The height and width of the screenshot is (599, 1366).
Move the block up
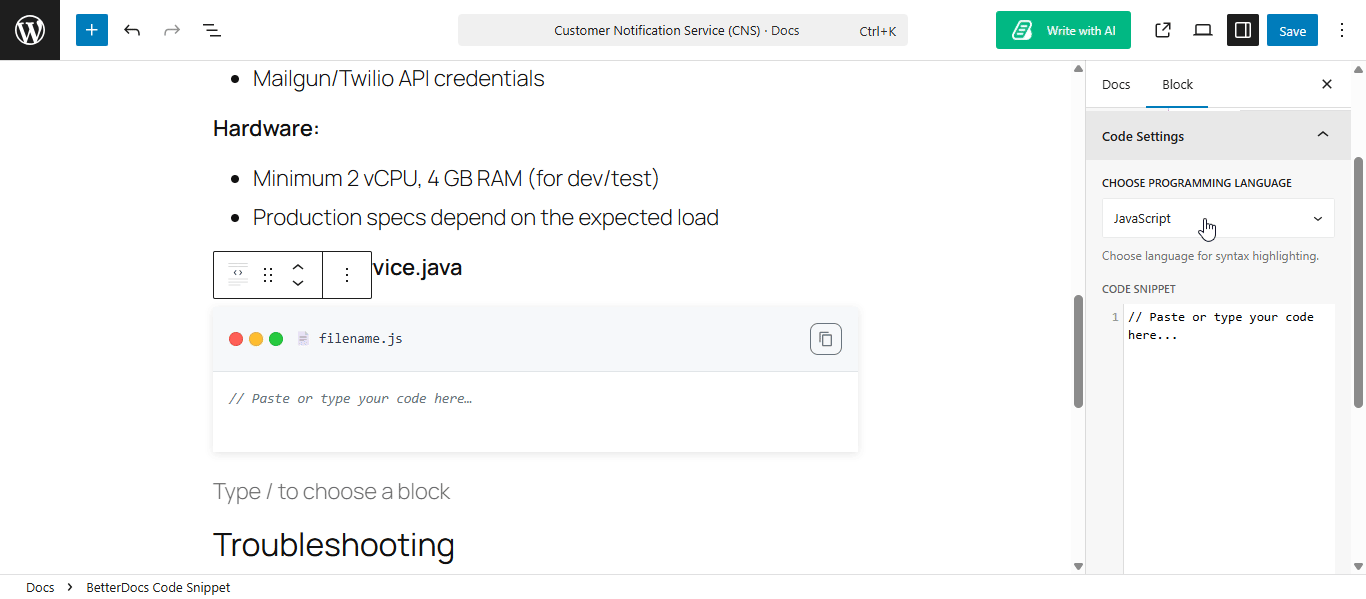coord(298,267)
